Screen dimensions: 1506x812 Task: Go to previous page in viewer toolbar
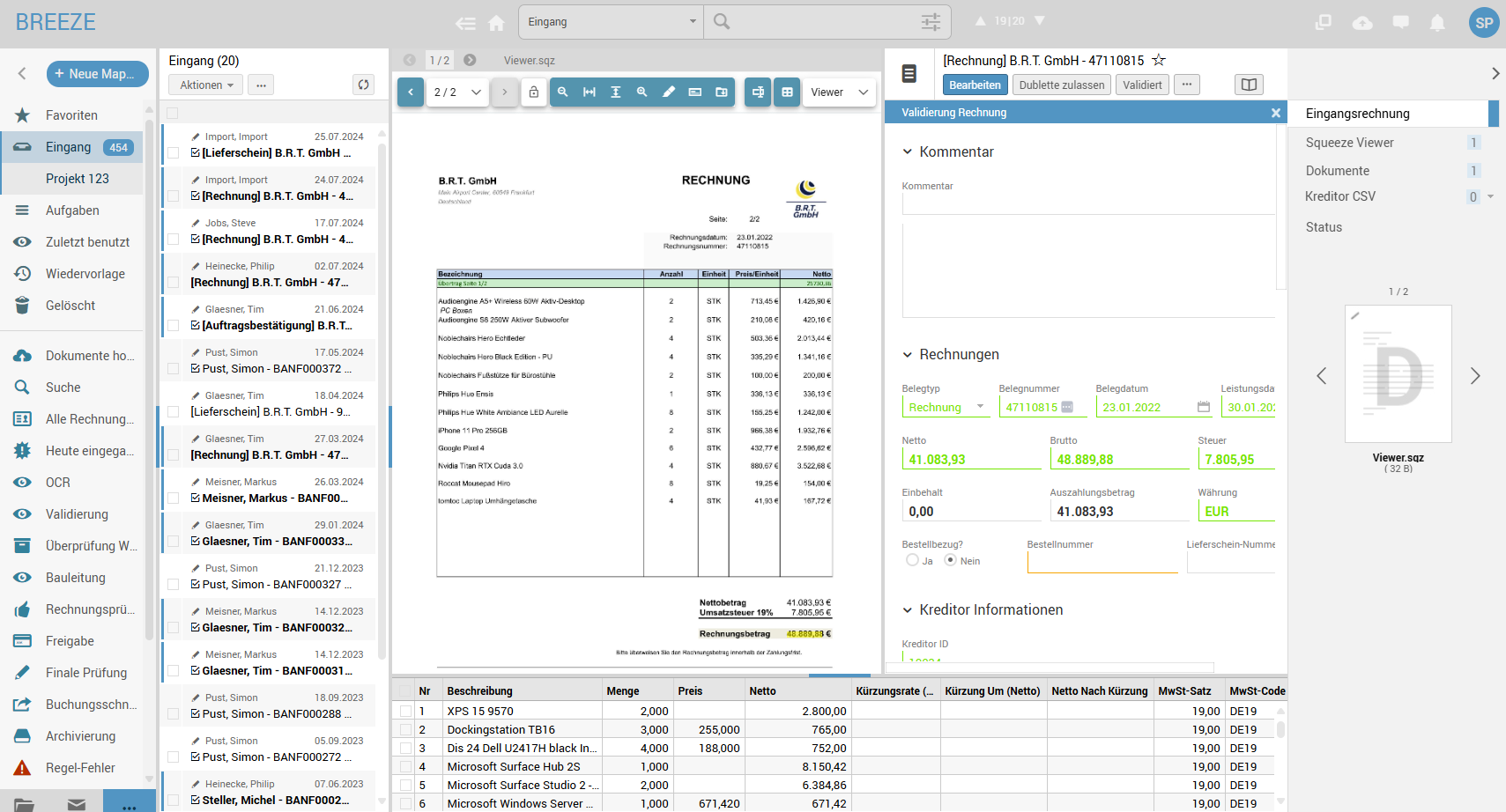[411, 92]
